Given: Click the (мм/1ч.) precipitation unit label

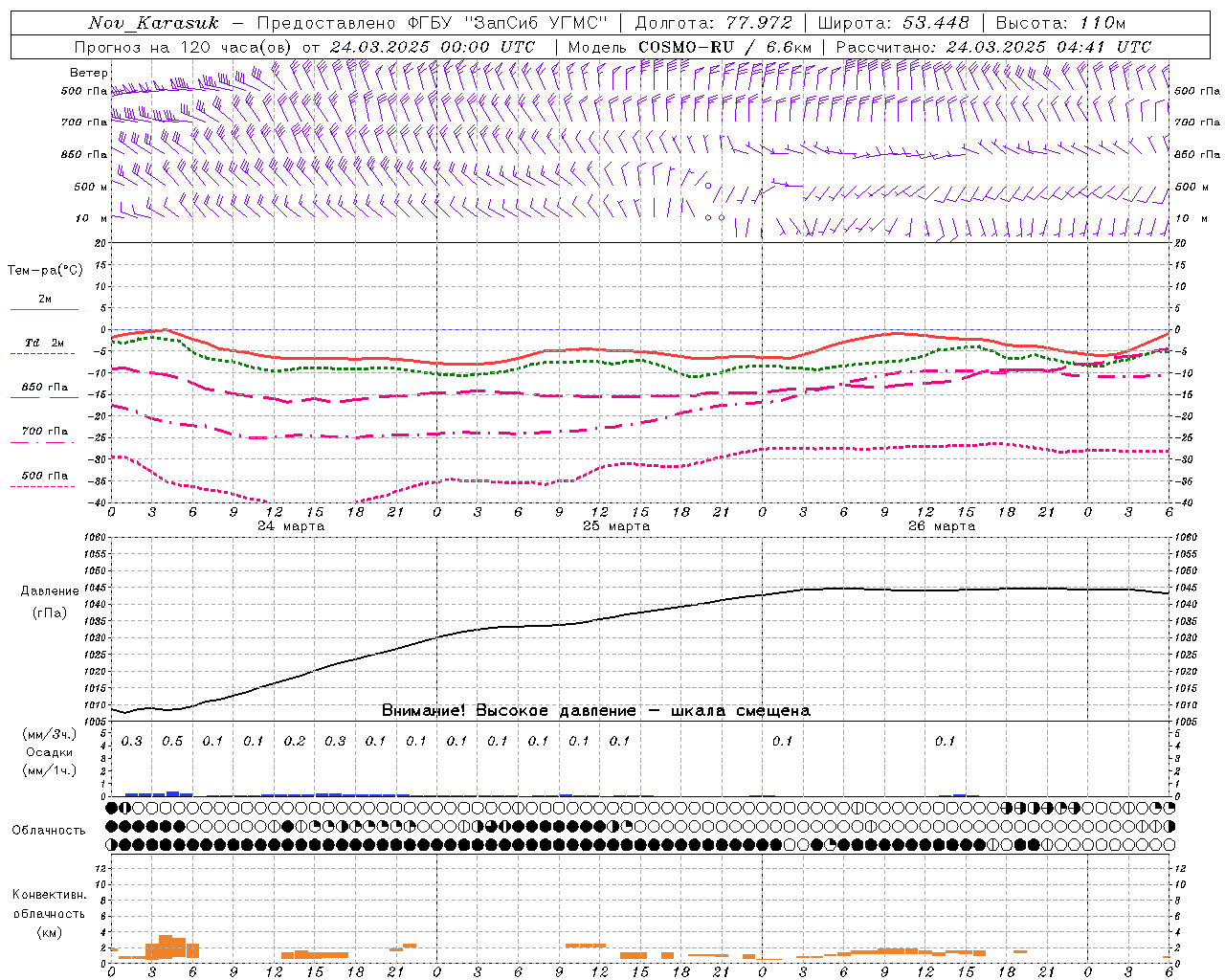Looking at the screenshot, I should pos(50,770).
